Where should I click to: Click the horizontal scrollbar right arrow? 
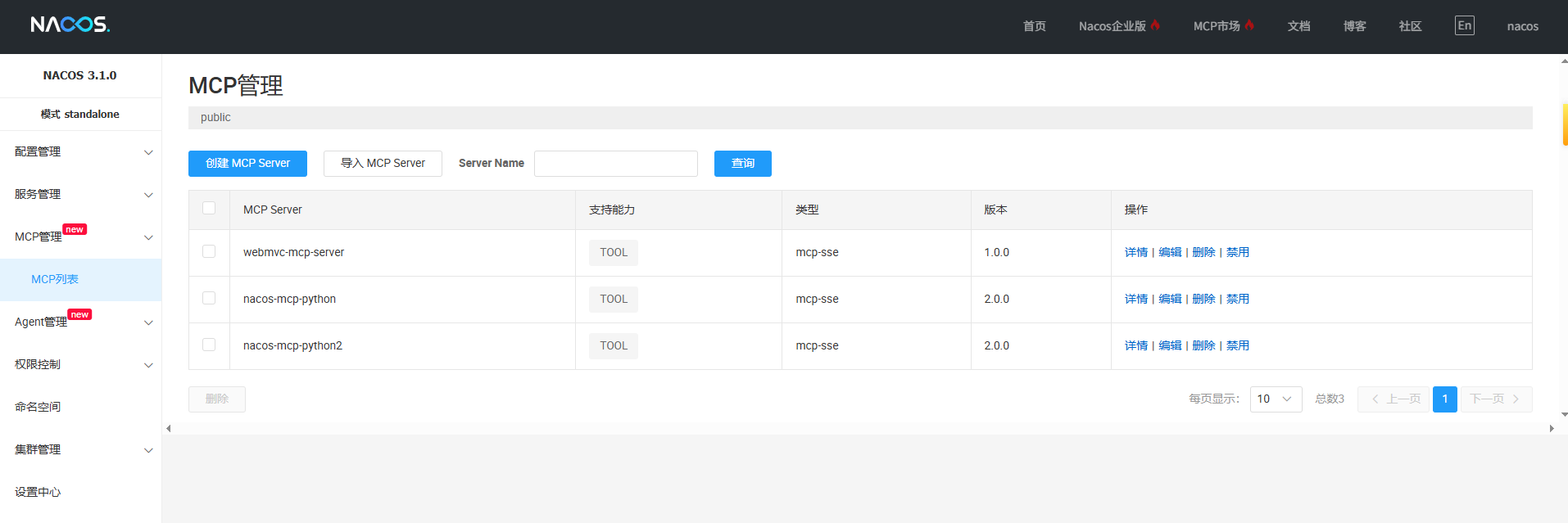click(1551, 428)
